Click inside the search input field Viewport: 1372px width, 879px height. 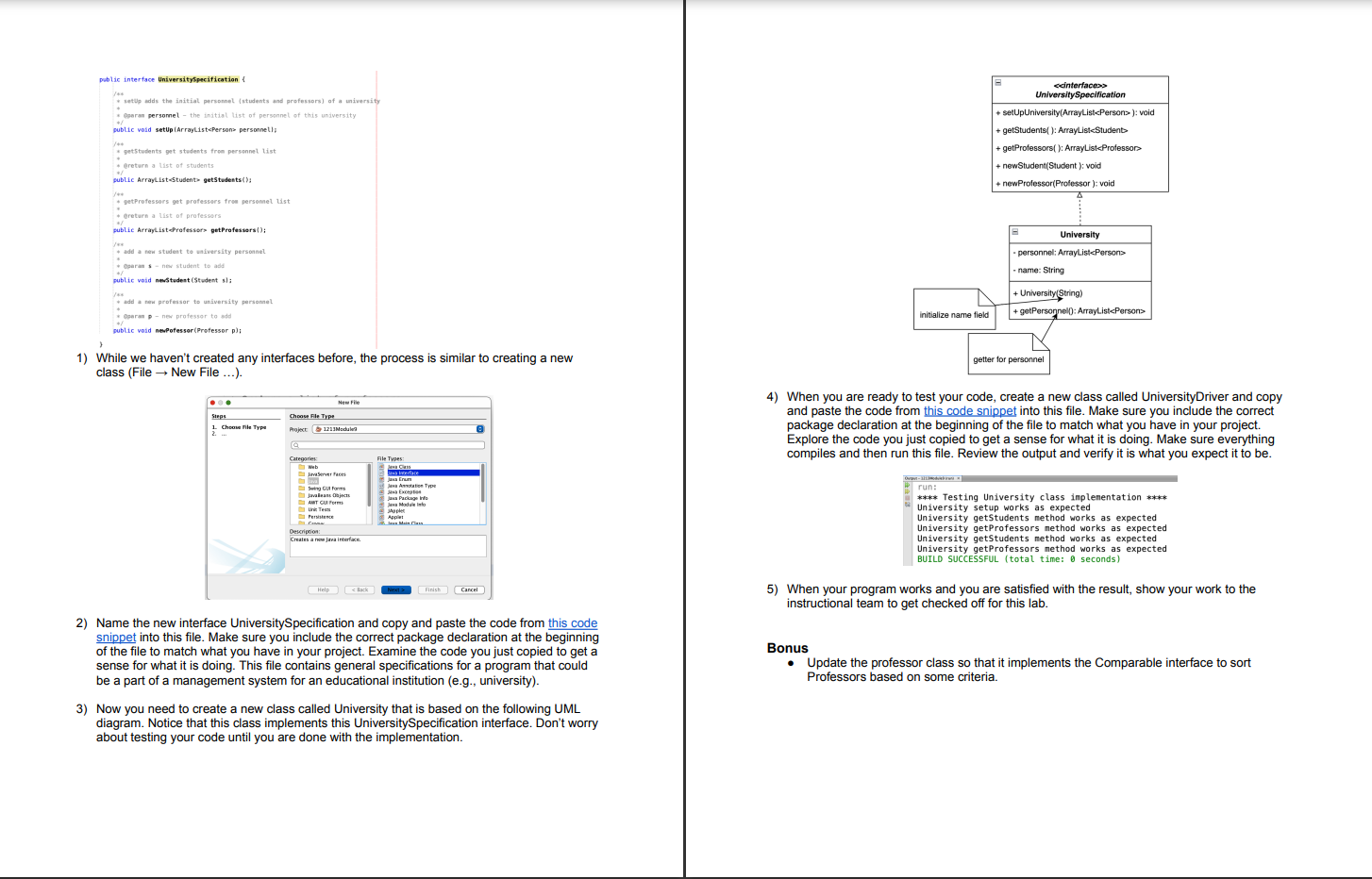point(387,445)
